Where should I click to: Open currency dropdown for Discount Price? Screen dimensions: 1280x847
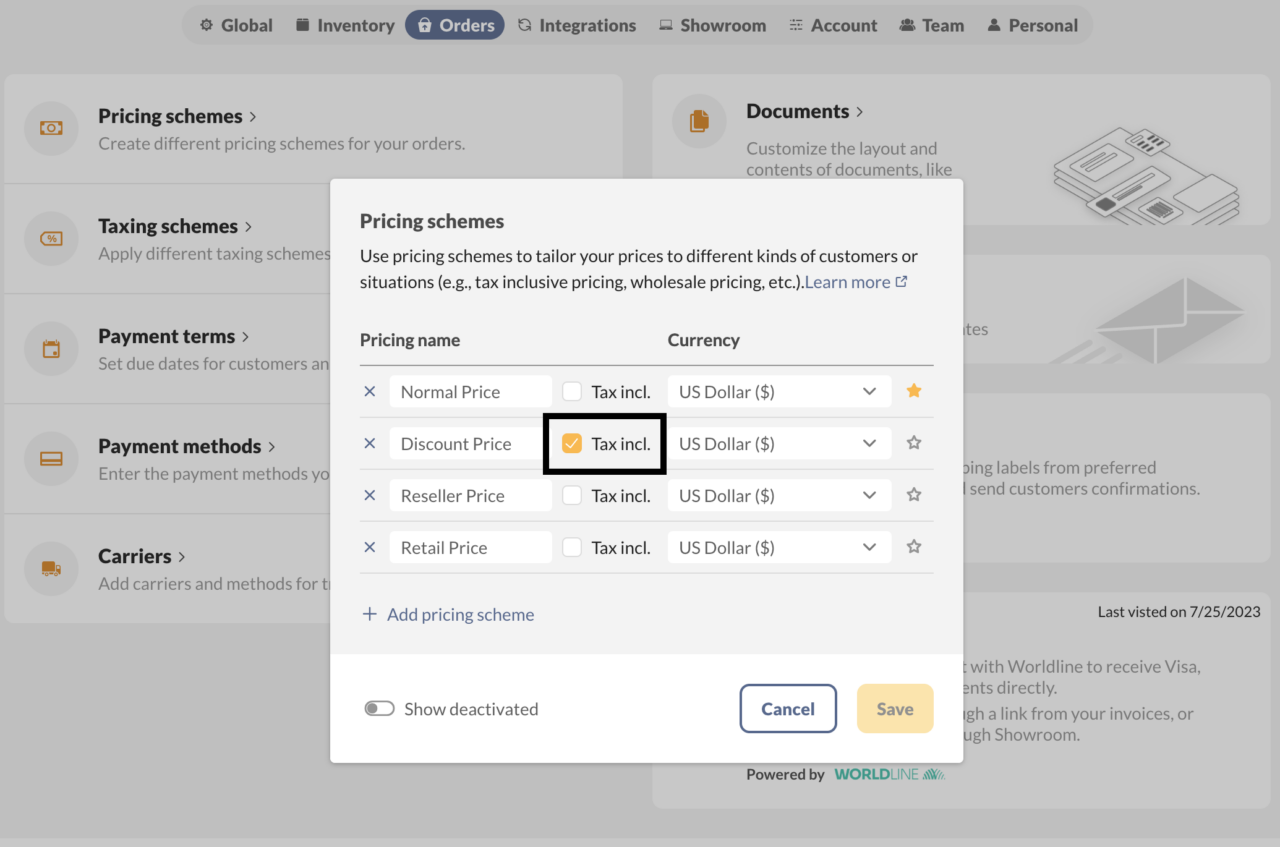coord(779,444)
